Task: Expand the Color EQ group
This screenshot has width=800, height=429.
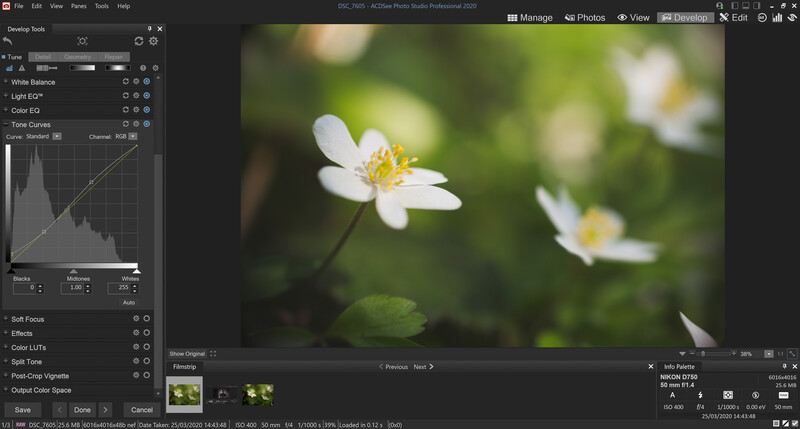Action: pyautogui.click(x=6, y=110)
